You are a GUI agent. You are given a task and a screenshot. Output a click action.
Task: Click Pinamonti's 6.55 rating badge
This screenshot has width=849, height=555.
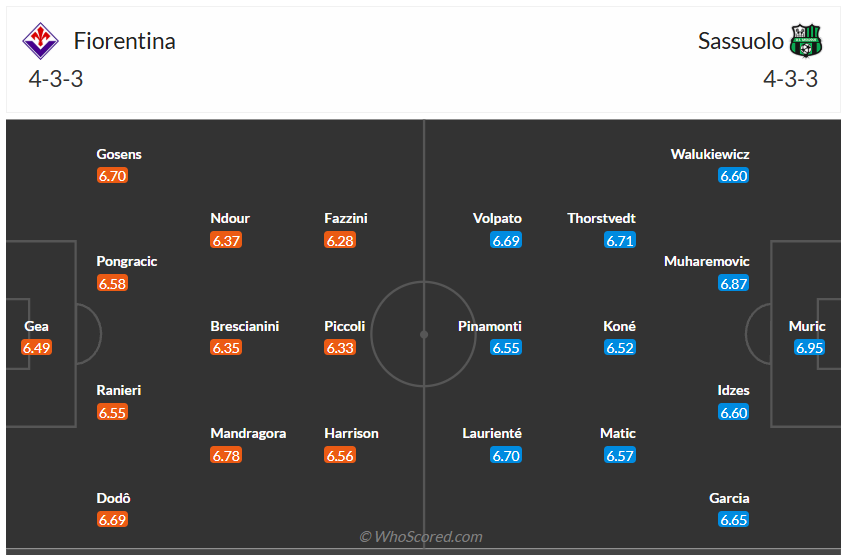tap(506, 348)
